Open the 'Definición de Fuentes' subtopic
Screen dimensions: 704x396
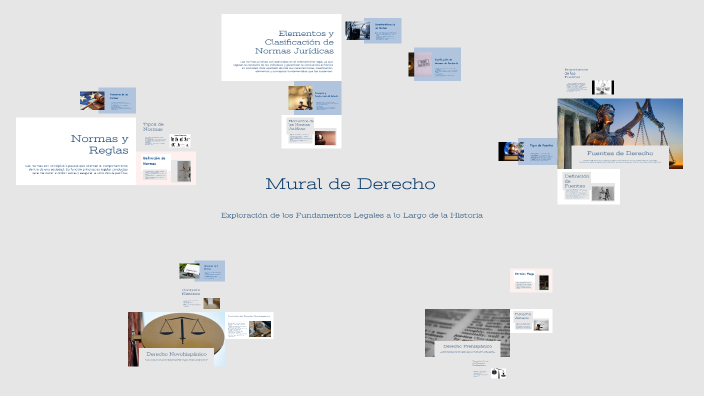589,187
